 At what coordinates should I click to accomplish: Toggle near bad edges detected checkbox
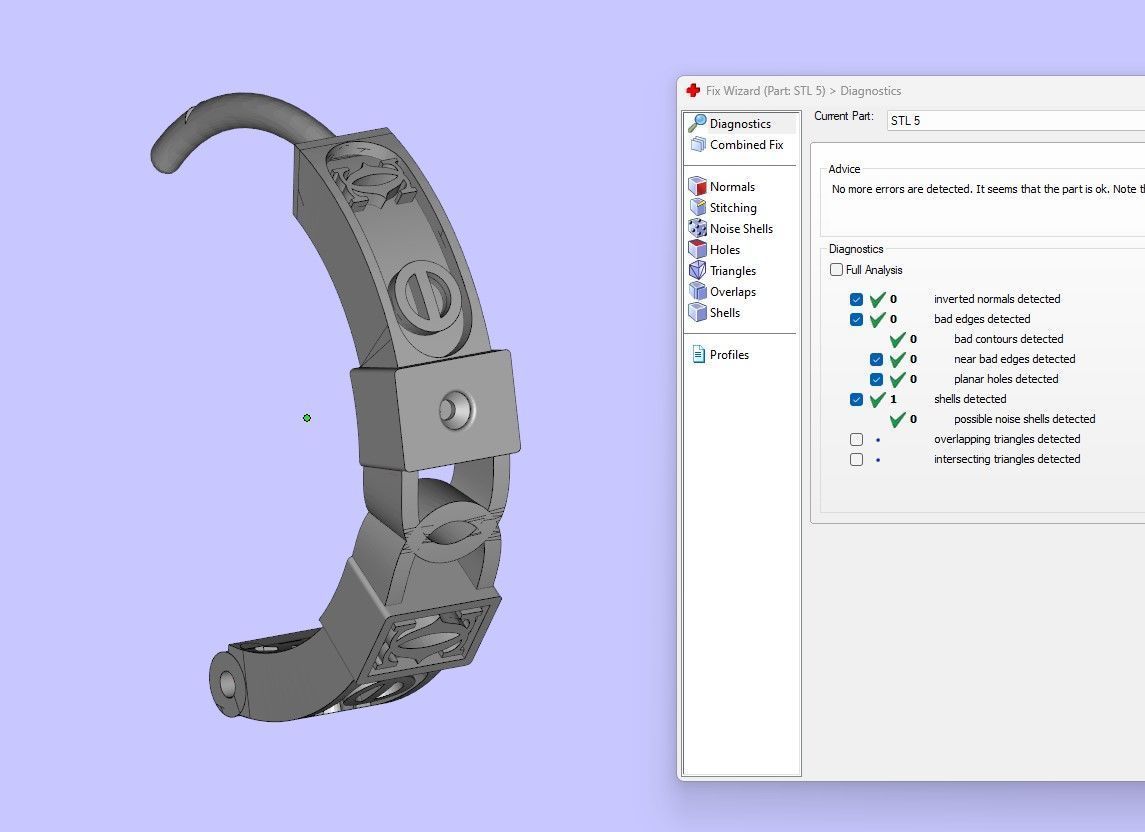pyautogui.click(x=876, y=359)
